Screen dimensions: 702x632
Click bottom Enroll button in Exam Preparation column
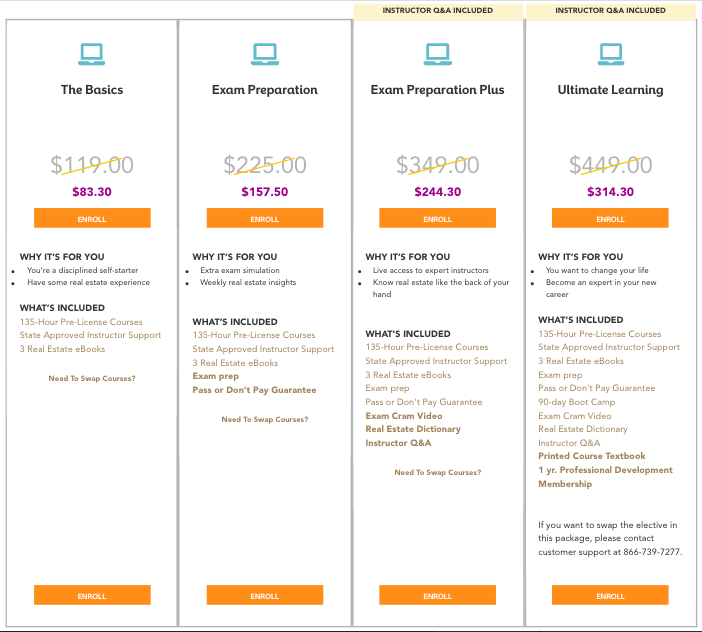265,596
